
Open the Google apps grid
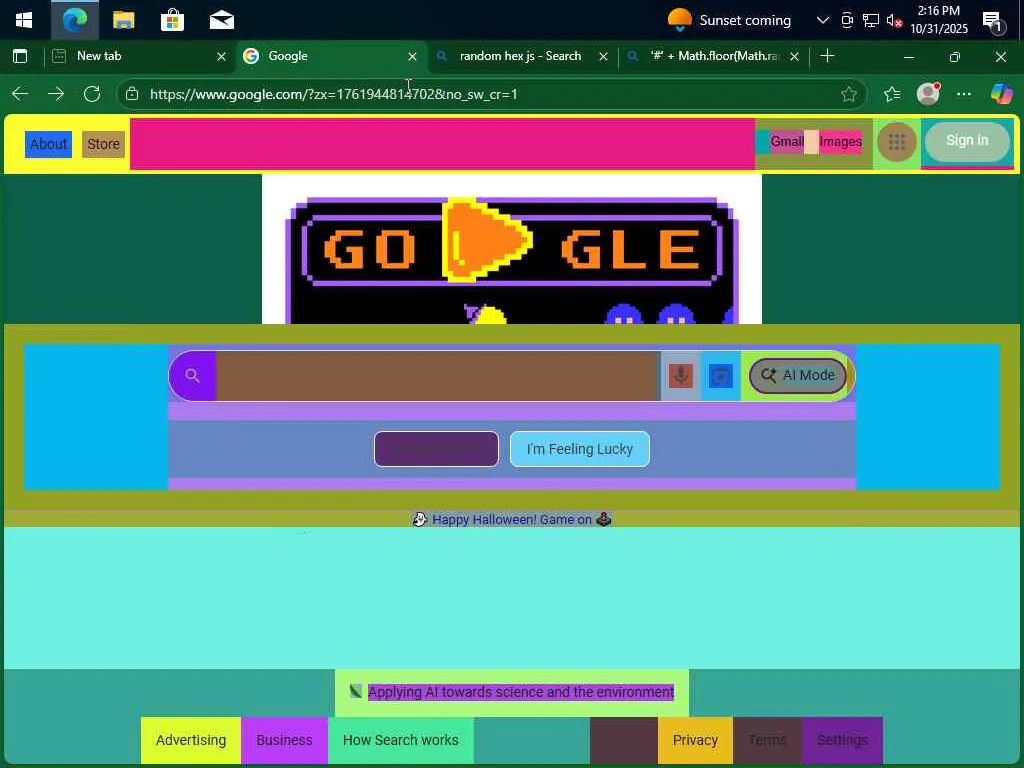tap(897, 142)
